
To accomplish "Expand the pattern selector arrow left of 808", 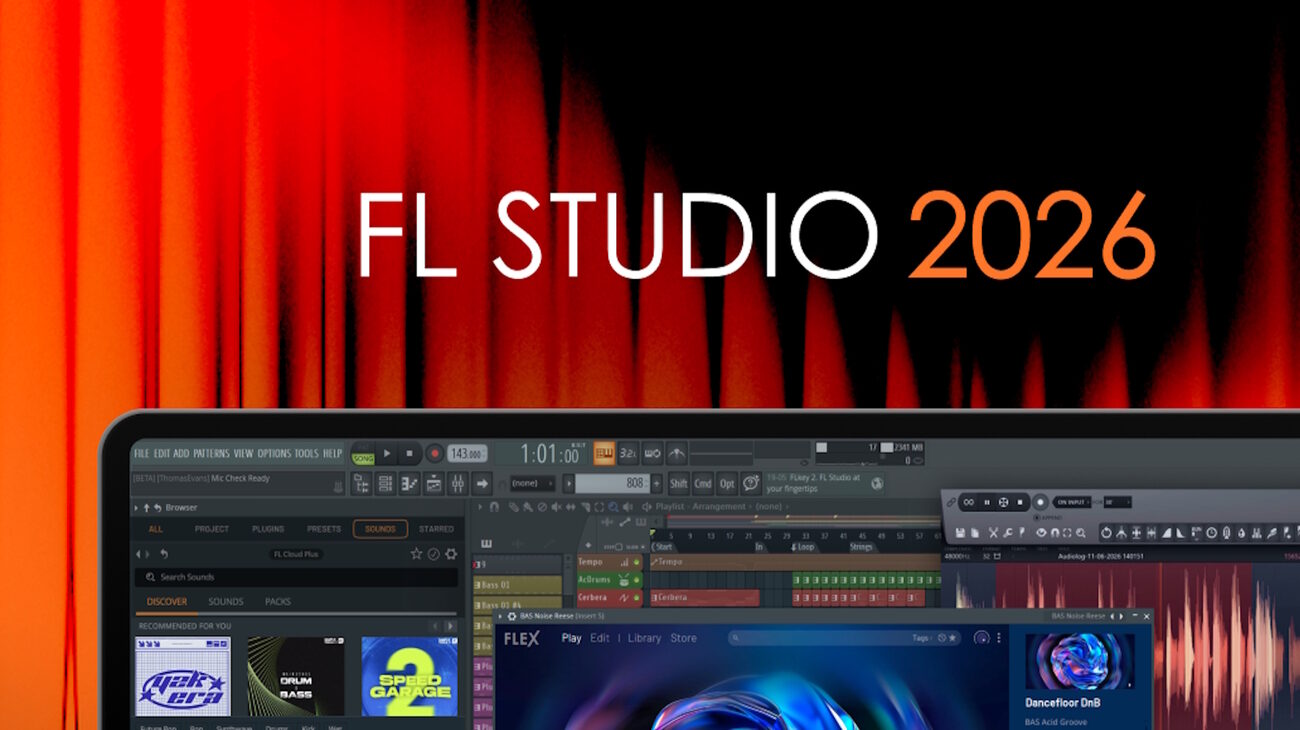I will (569, 484).
